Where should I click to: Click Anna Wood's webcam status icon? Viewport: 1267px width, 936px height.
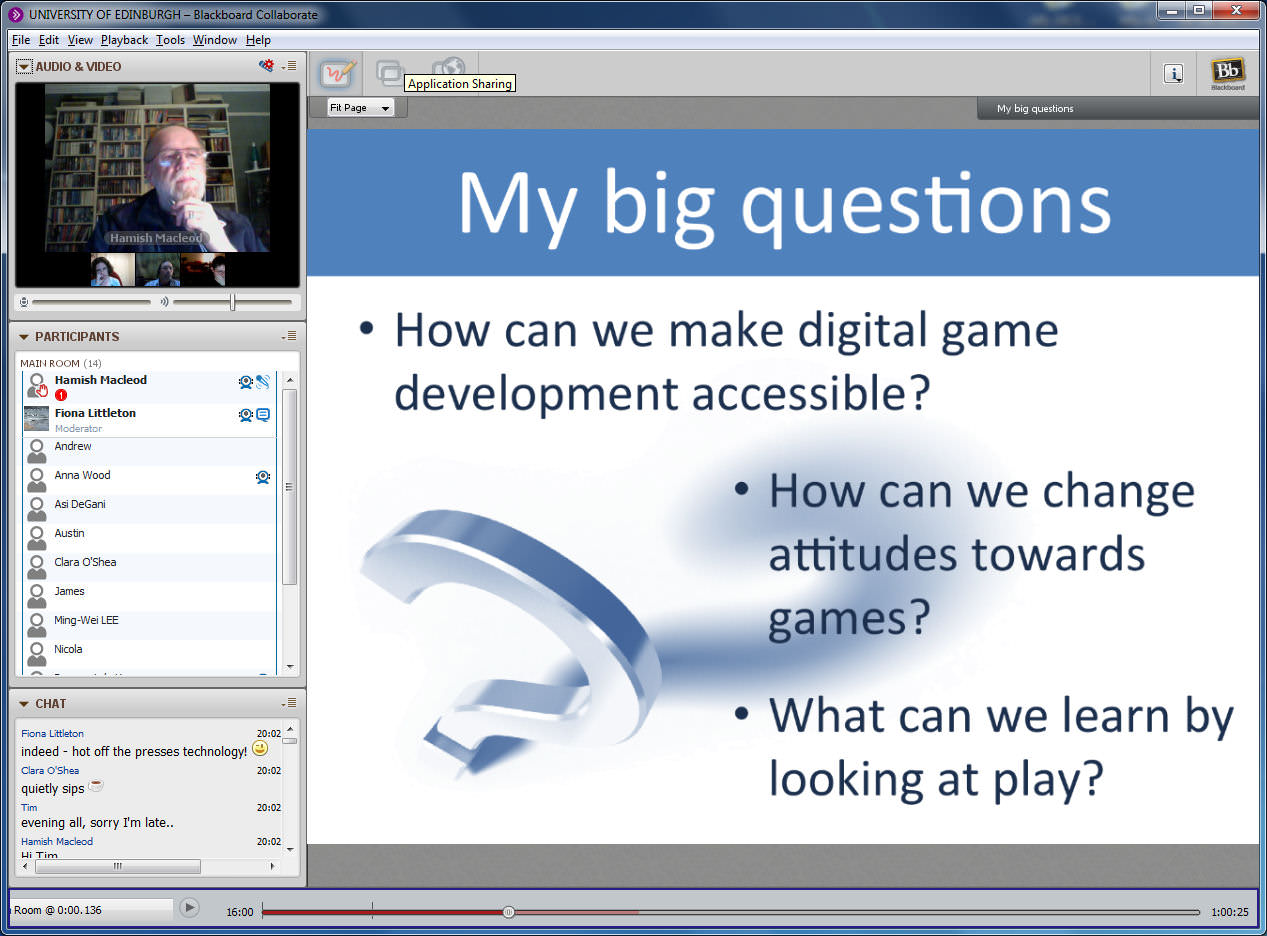point(263,477)
